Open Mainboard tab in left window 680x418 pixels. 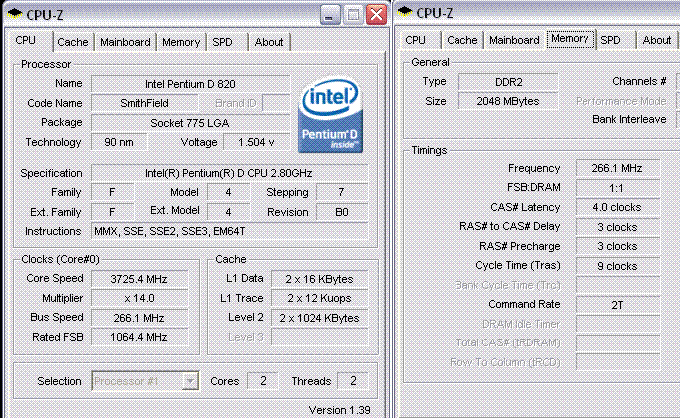click(125, 42)
